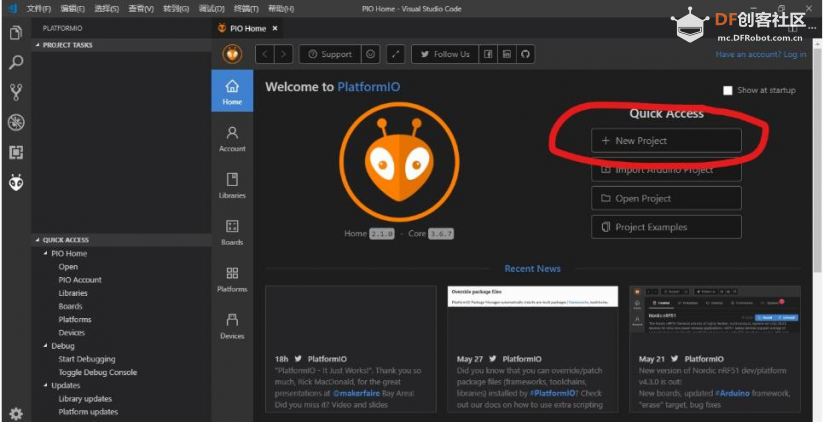Open the 调试(D) menu
823x422 pixels.
point(212,9)
